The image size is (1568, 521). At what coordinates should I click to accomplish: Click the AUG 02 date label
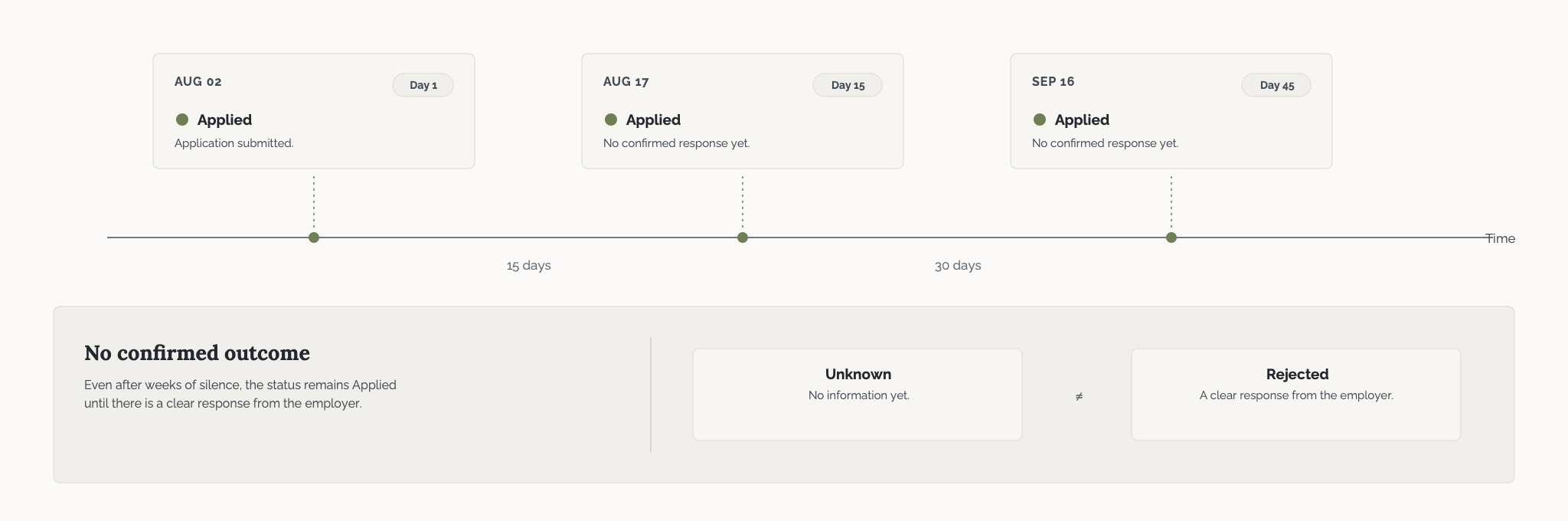coord(198,81)
